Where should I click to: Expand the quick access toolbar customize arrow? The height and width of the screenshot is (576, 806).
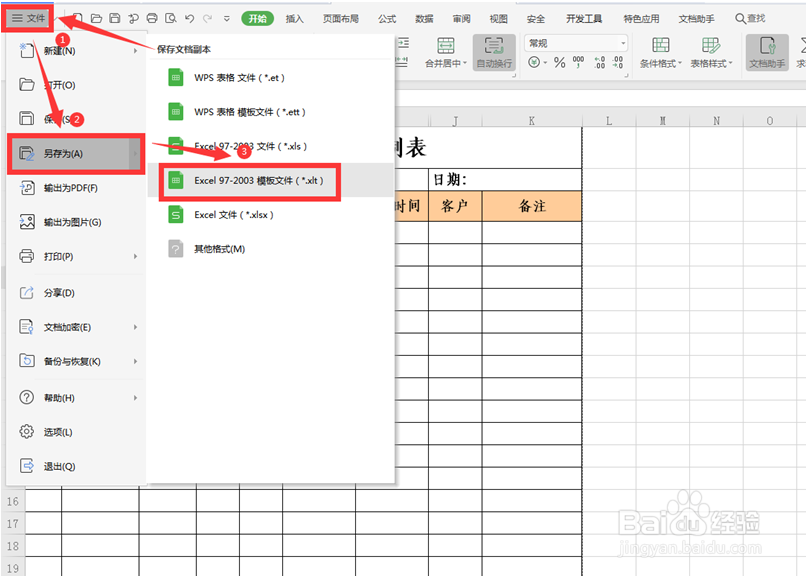click(x=227, y=19)
